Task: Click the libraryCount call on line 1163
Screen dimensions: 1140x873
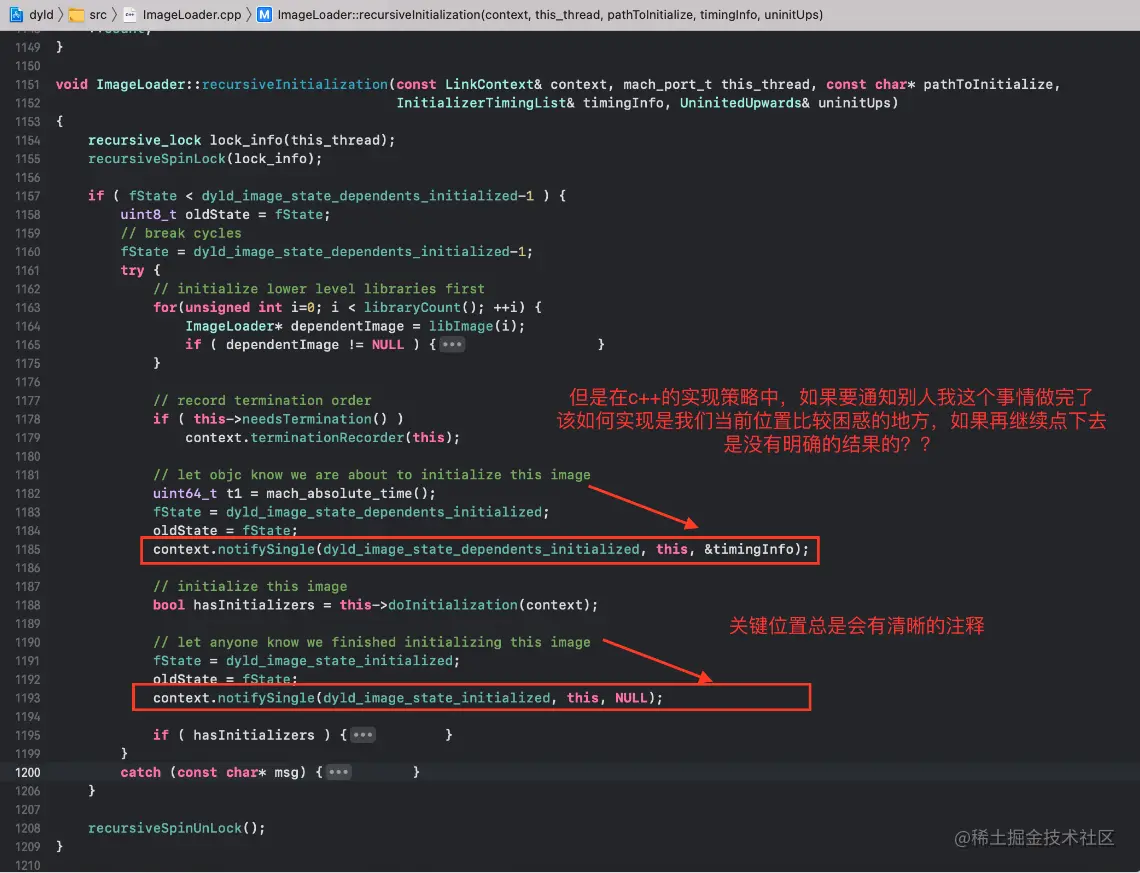Action: pos(416,307)
